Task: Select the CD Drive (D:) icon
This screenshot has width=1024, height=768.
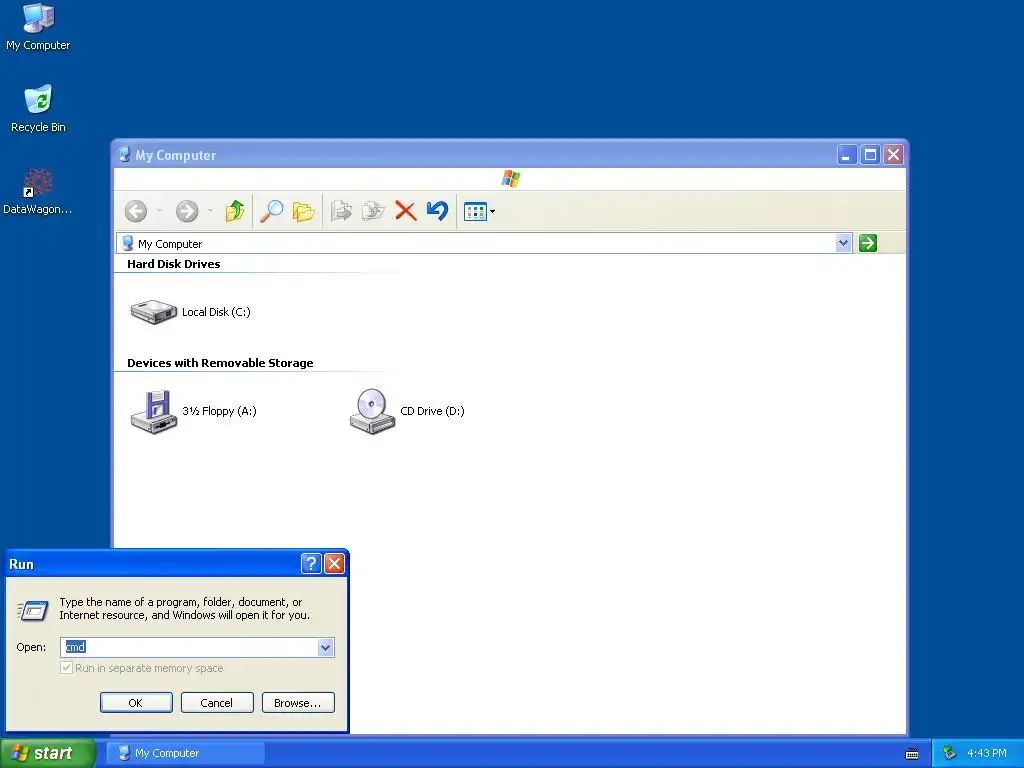Action: point(407,411)
